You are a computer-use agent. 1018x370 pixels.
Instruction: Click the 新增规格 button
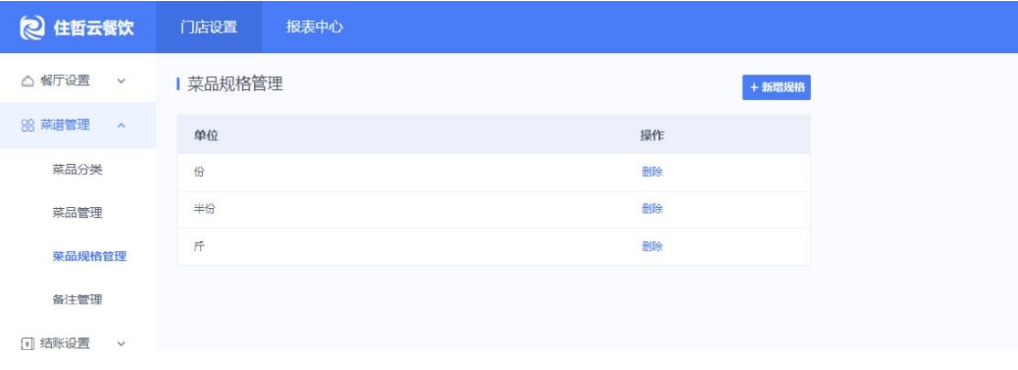(776, 88)
